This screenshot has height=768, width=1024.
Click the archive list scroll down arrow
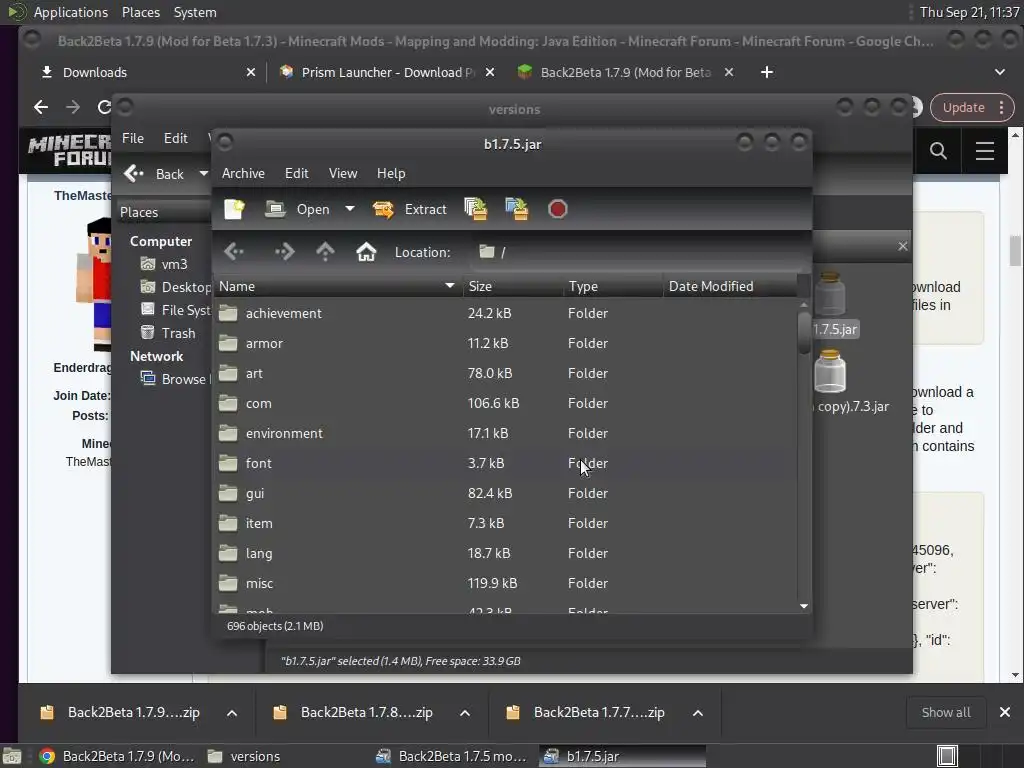[x=804, y=606]
